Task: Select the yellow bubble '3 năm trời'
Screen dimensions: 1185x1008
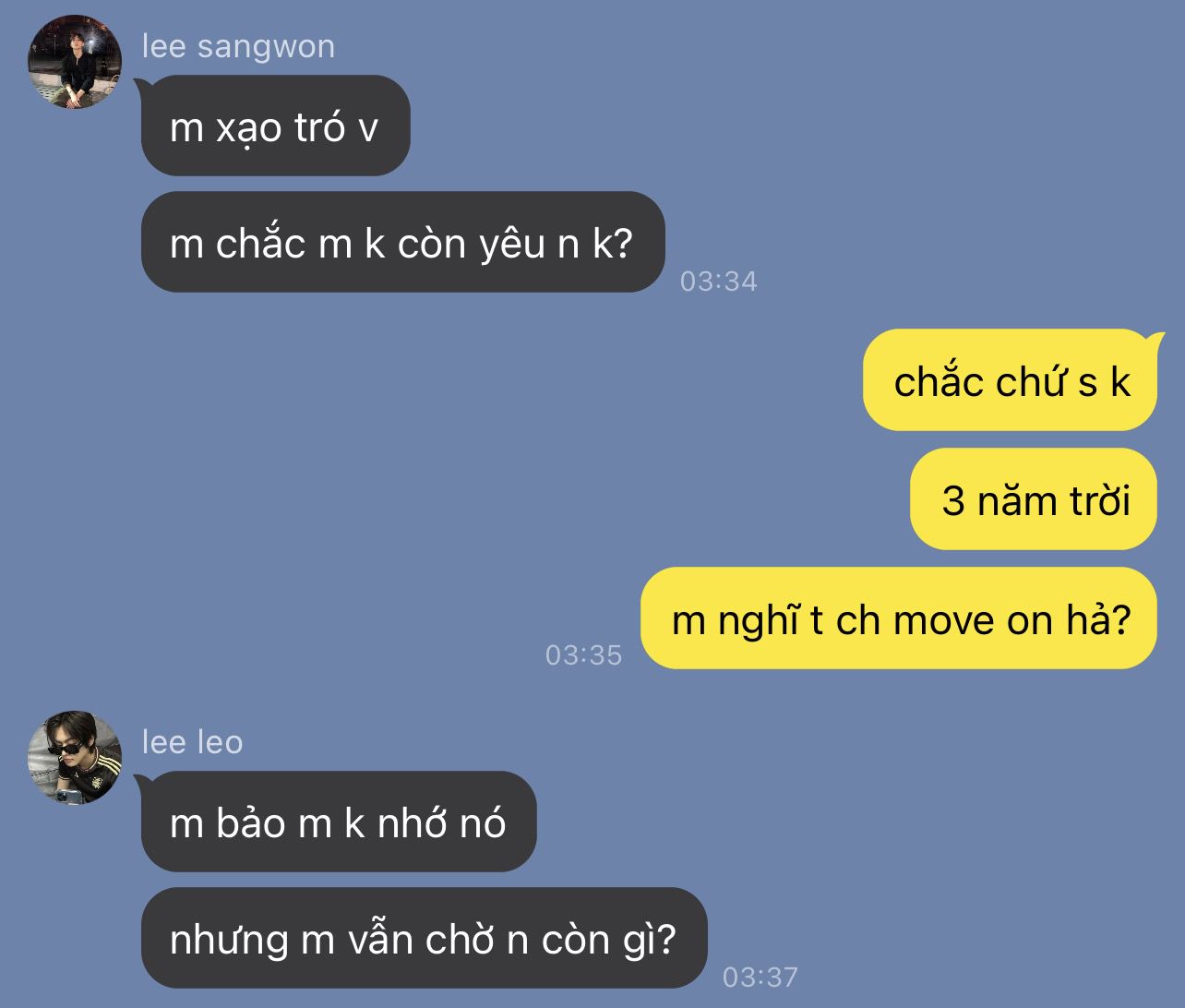Action: (x=1034, y=499)
